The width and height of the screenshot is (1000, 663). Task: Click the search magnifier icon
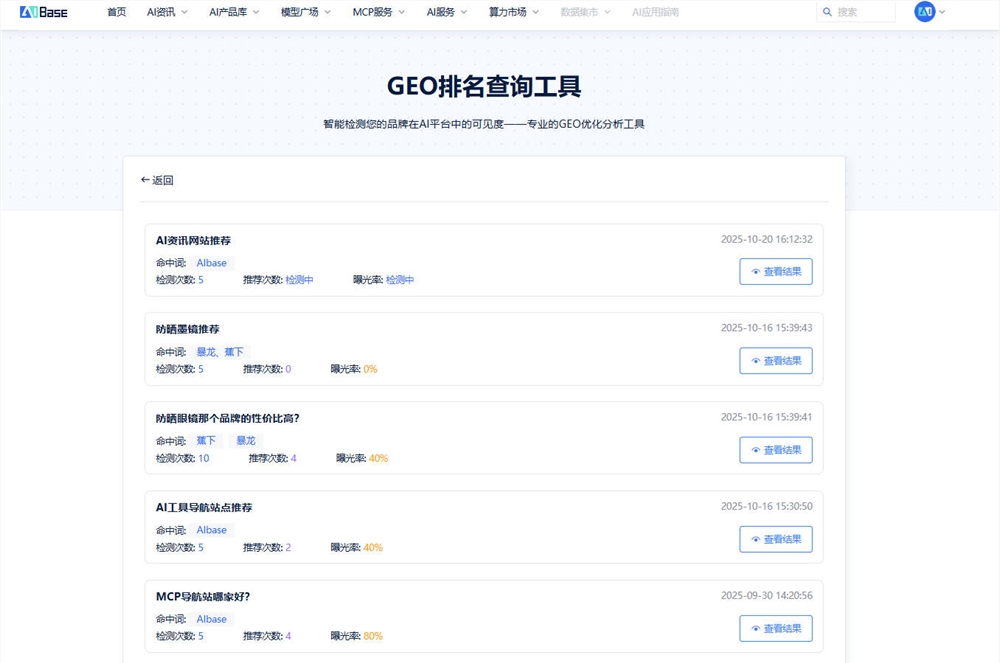(827, 12)
